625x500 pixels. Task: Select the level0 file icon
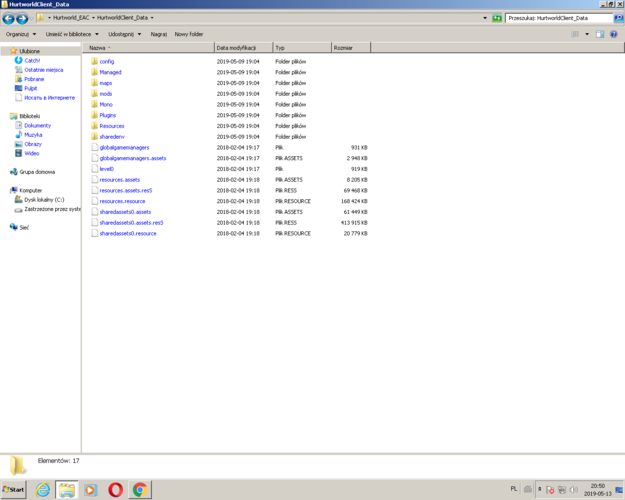94,169
